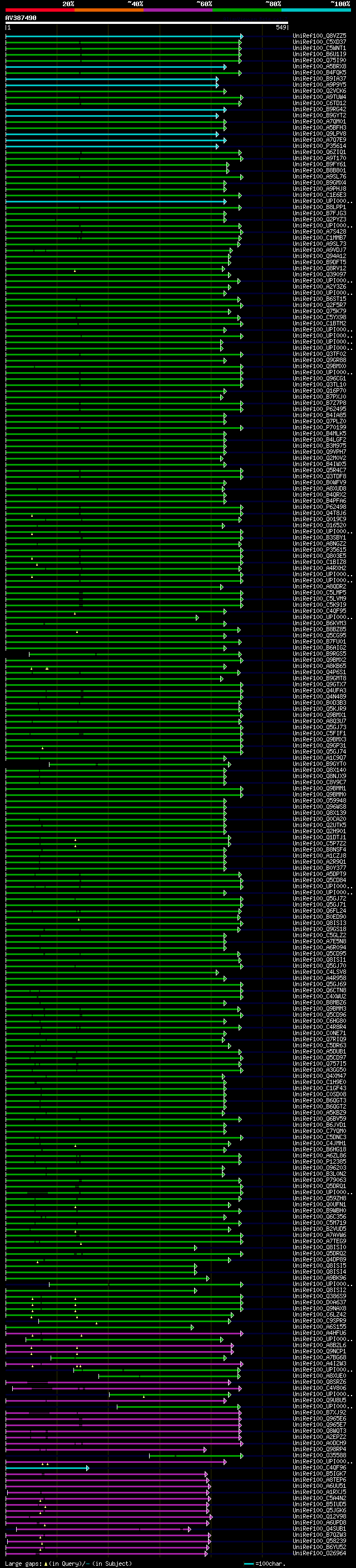Click UniRef100_Q8ISI3 label
Image resolution: width=356 pixels, height=1568 pixels.
319,923
